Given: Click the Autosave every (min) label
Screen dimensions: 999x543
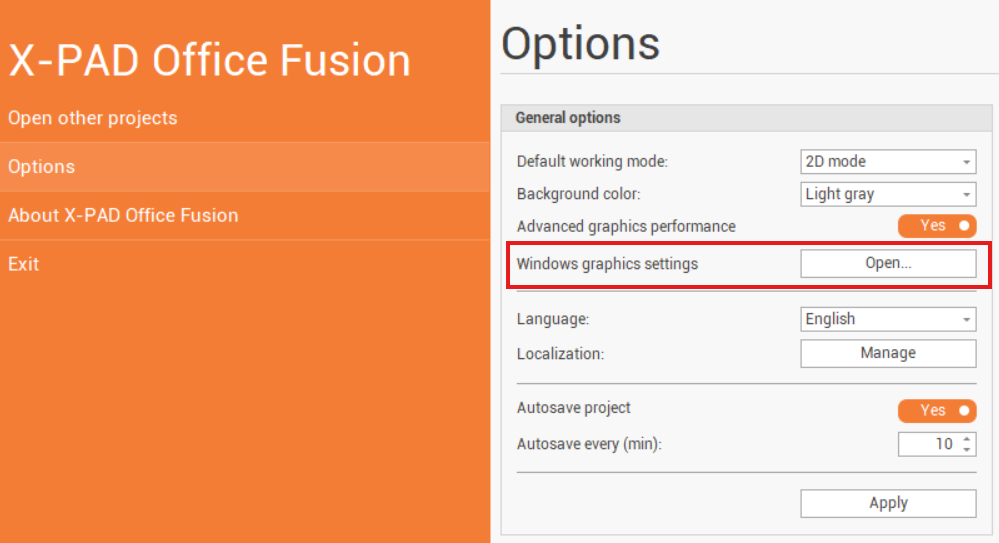Looking at the screenshot, I should (x=589, y=444).
